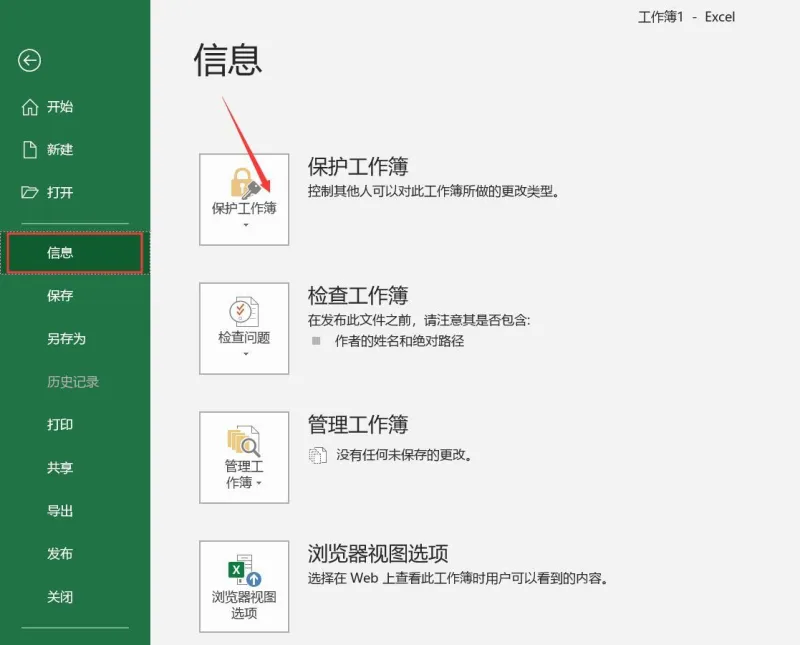The image size is (800, 645).
Task: Open the 导出 page
Action: click(60, 511)
